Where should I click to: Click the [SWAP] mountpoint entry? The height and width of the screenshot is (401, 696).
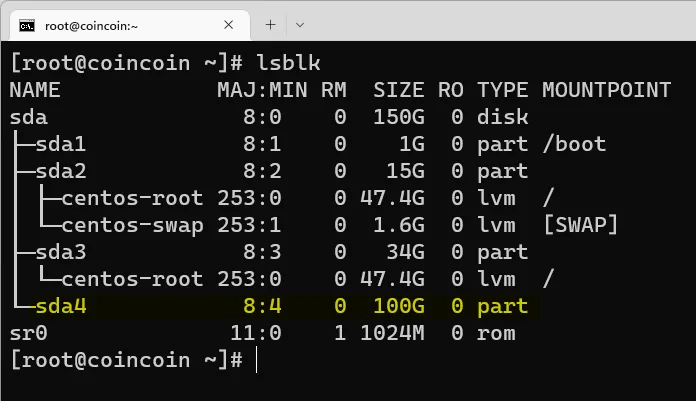[580, 225]
